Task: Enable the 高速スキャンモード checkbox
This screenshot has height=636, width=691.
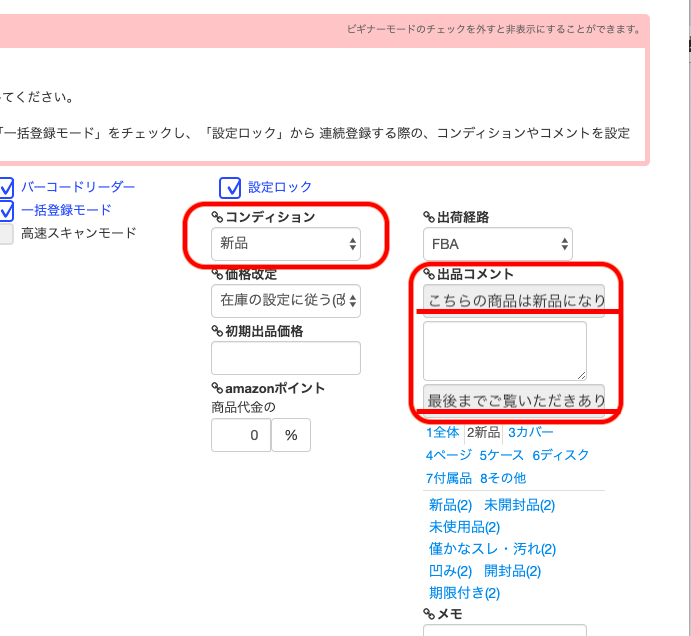Action: (x=6, y=234)
